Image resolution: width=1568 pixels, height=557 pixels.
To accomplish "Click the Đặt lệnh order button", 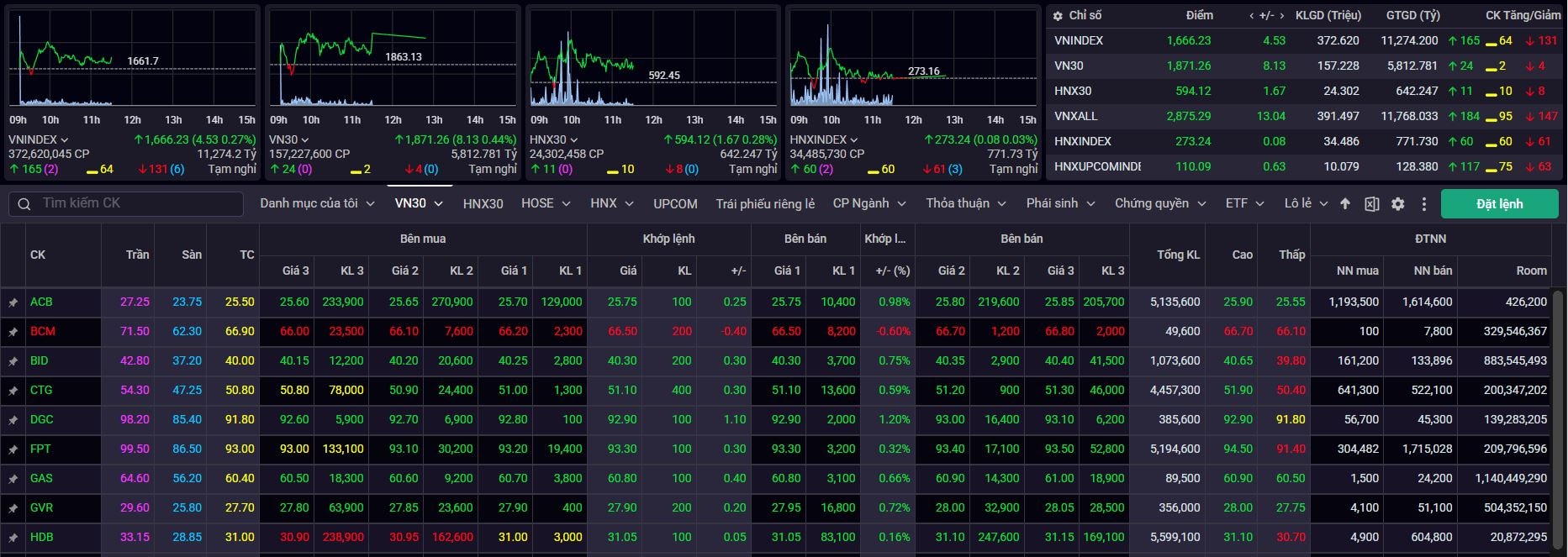I will pos(1499,204).
